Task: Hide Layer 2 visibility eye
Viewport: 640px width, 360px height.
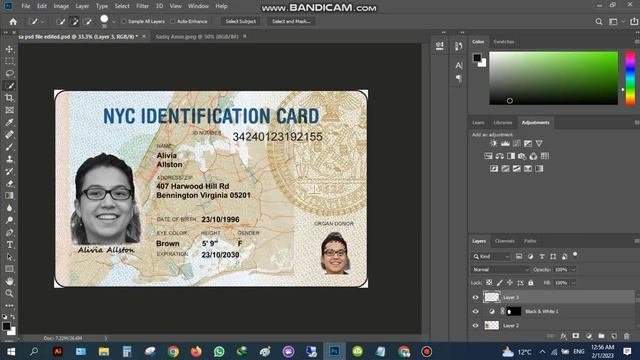Action: 476,326
